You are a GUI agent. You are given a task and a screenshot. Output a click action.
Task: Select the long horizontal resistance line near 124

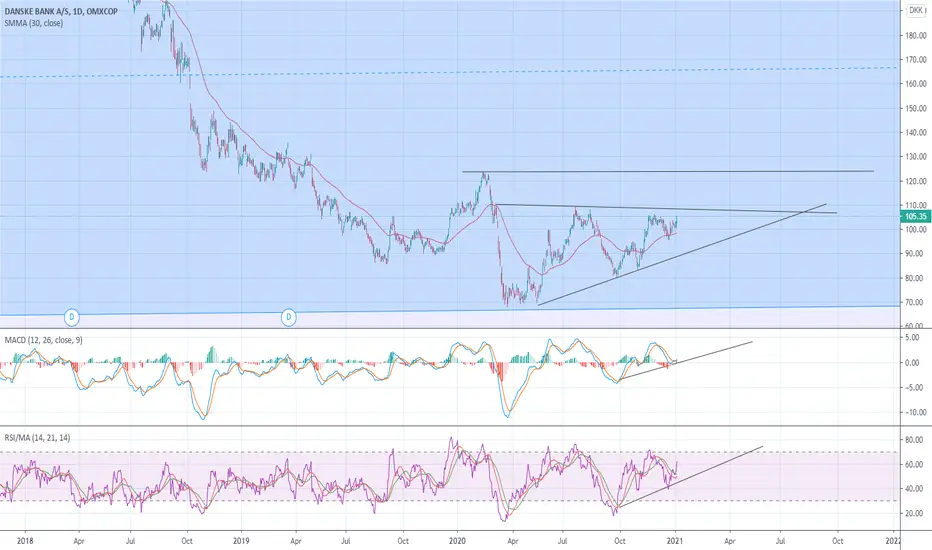(x=668, y=172)
